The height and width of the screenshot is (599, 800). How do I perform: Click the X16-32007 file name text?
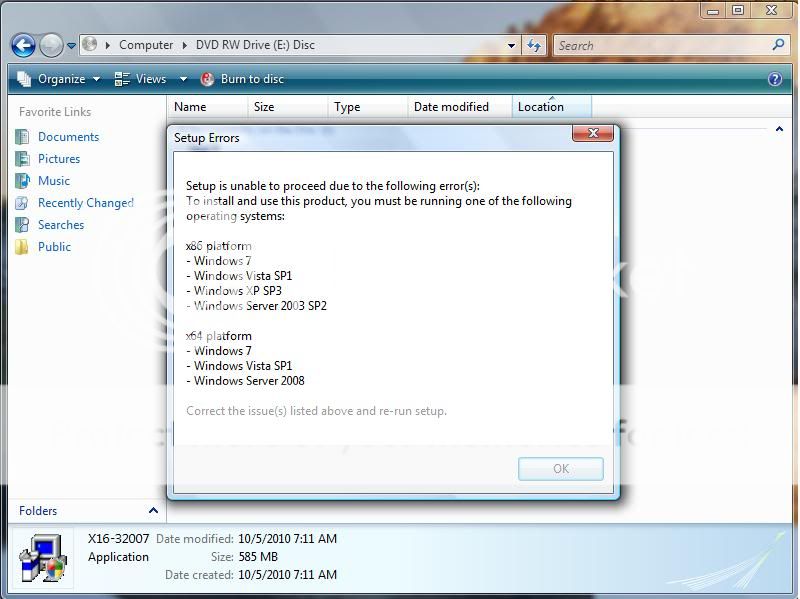[118, 538]
